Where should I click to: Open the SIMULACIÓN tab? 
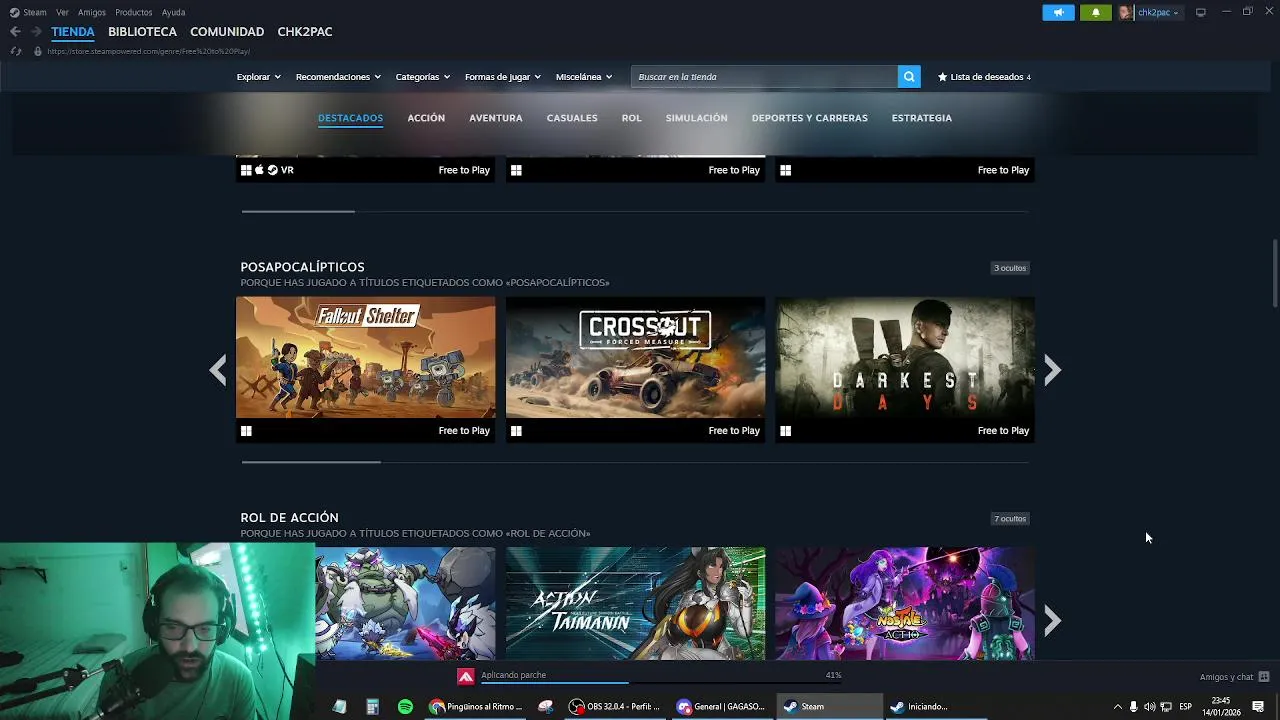coord(697,118)
